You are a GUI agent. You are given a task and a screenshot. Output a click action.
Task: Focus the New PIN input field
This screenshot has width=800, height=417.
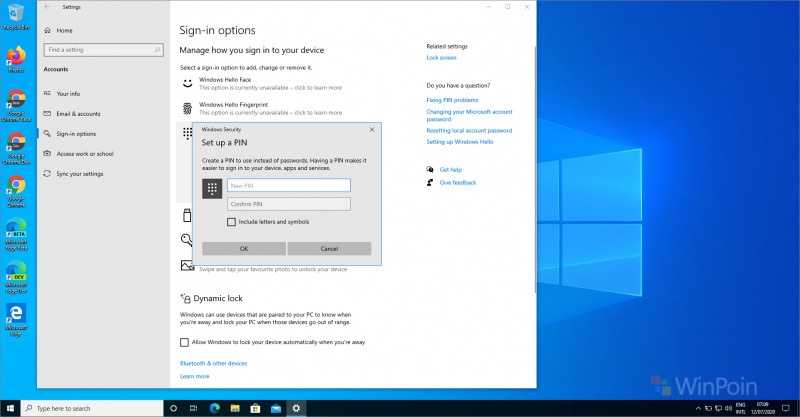click(x=289, y=185)
